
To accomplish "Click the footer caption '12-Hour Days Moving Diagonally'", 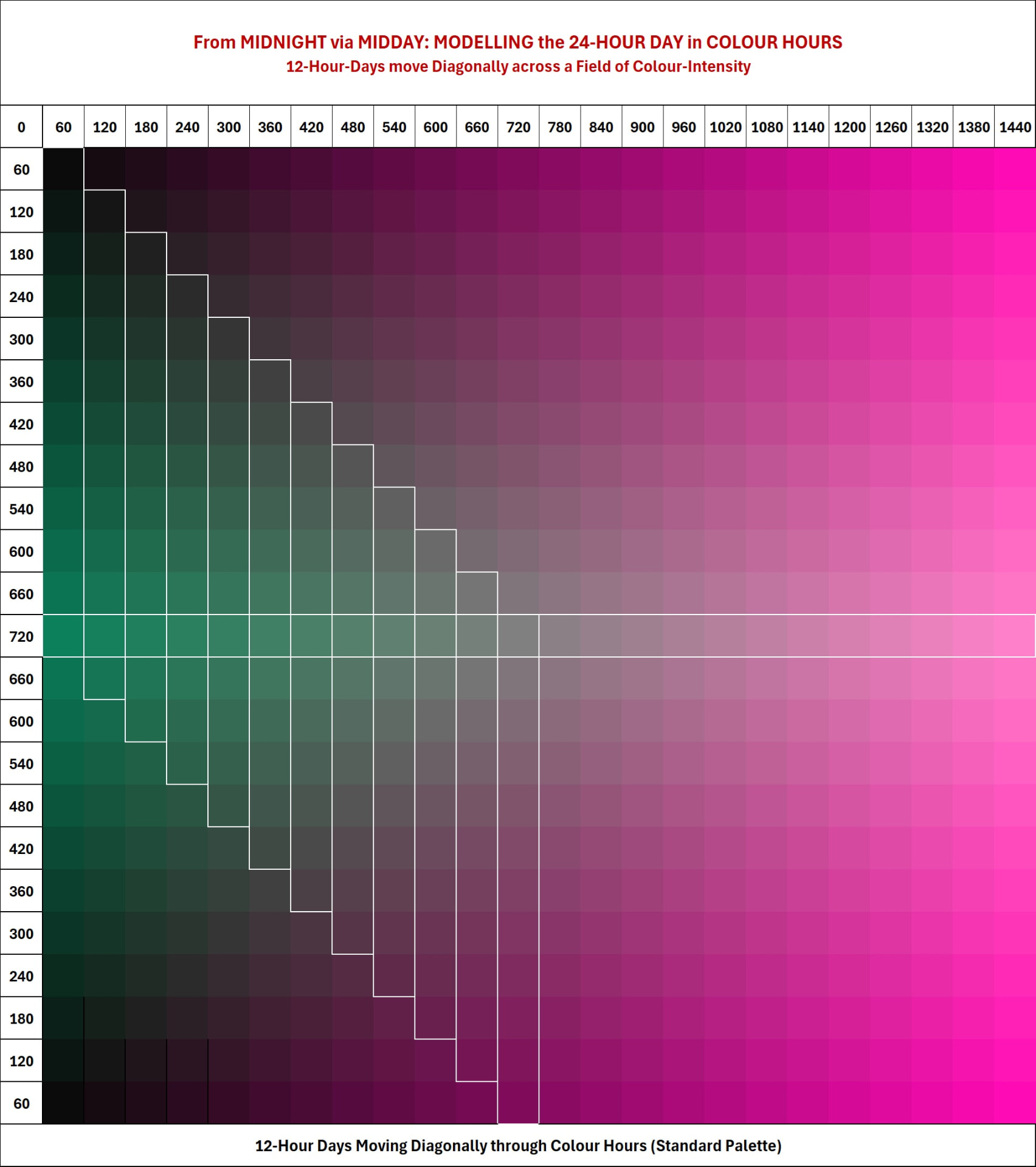I will click(x=518, y=1146).
